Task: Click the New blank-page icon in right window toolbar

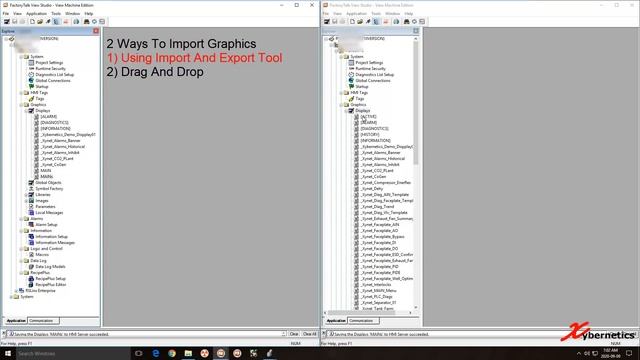Action: point(352,22)
